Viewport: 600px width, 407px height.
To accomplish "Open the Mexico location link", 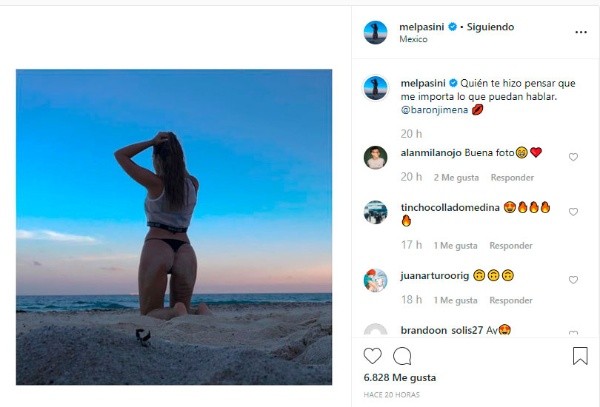I will (x=413, y=39).
